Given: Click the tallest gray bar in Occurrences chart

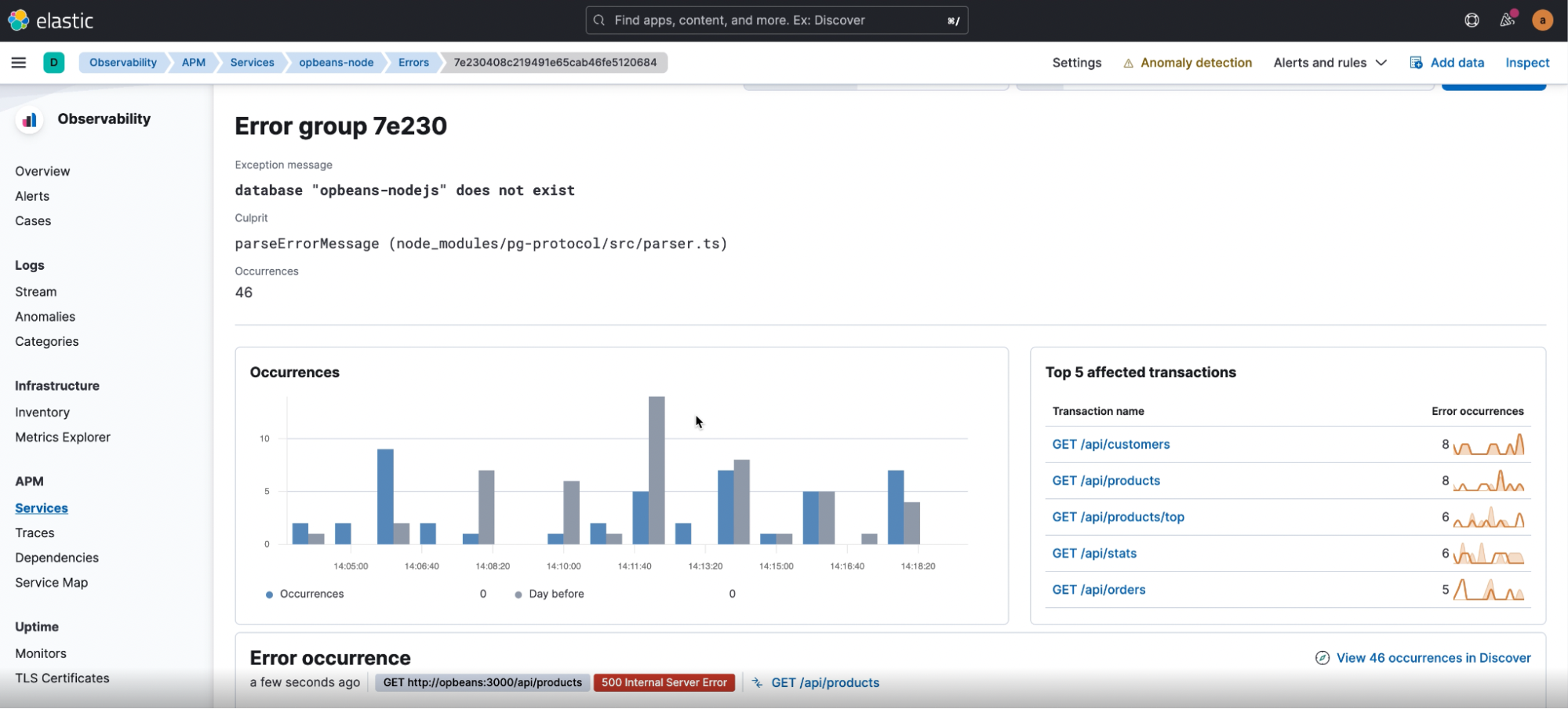Looking at the screenshot, I should [657, 471].
